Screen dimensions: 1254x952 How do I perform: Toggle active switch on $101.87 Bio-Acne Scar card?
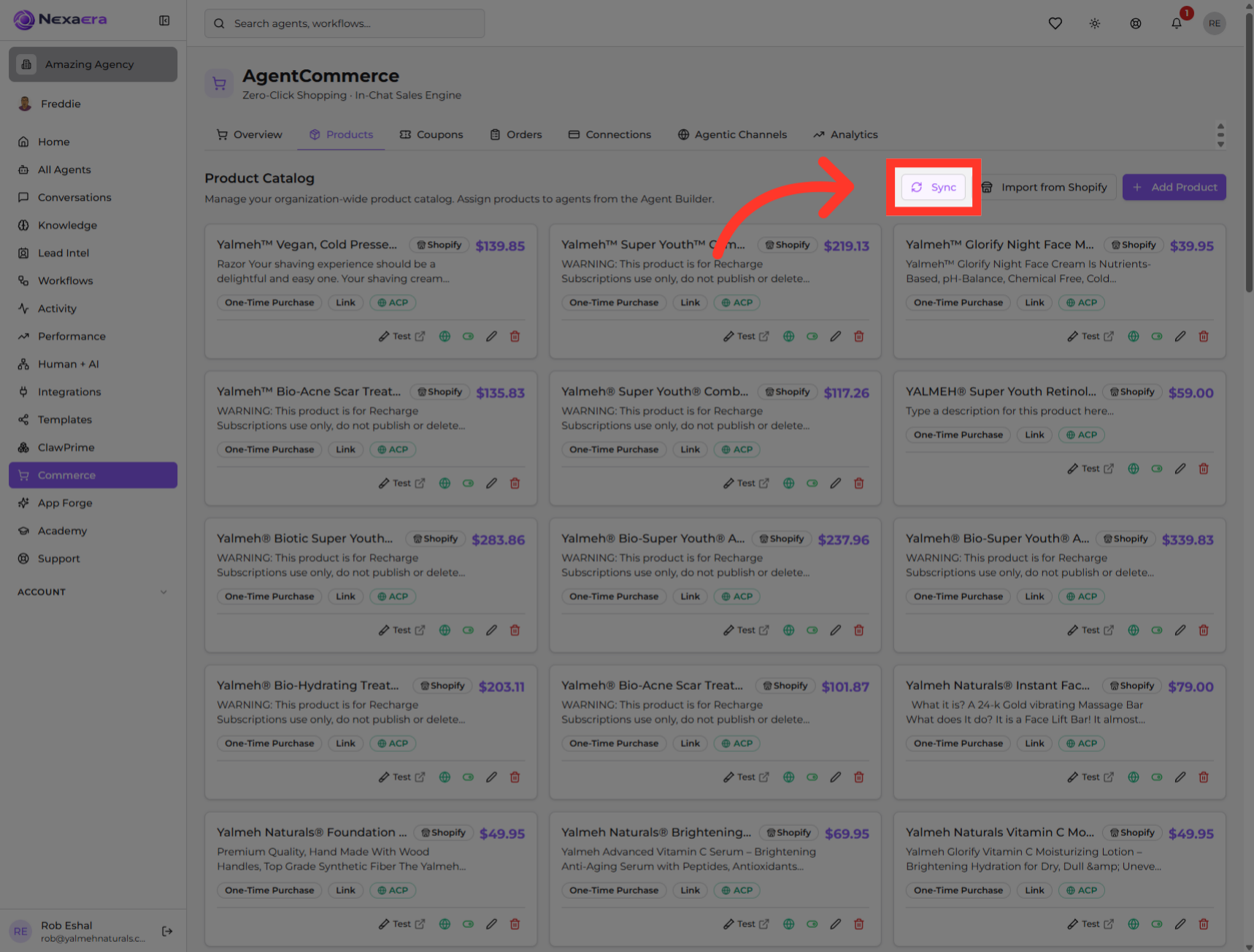click(812, 777)
